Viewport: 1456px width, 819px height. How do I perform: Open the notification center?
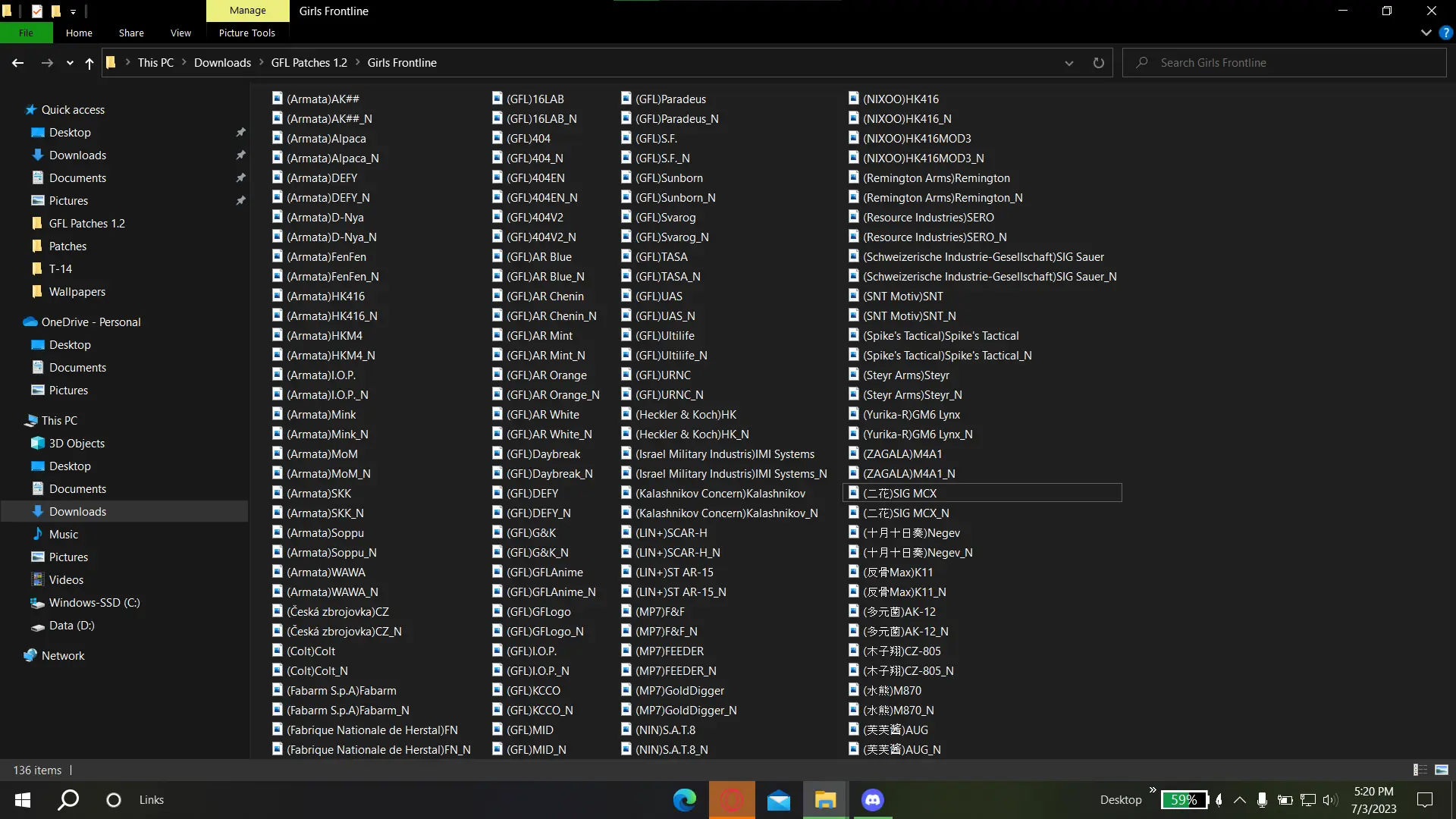coord(1425,800)
